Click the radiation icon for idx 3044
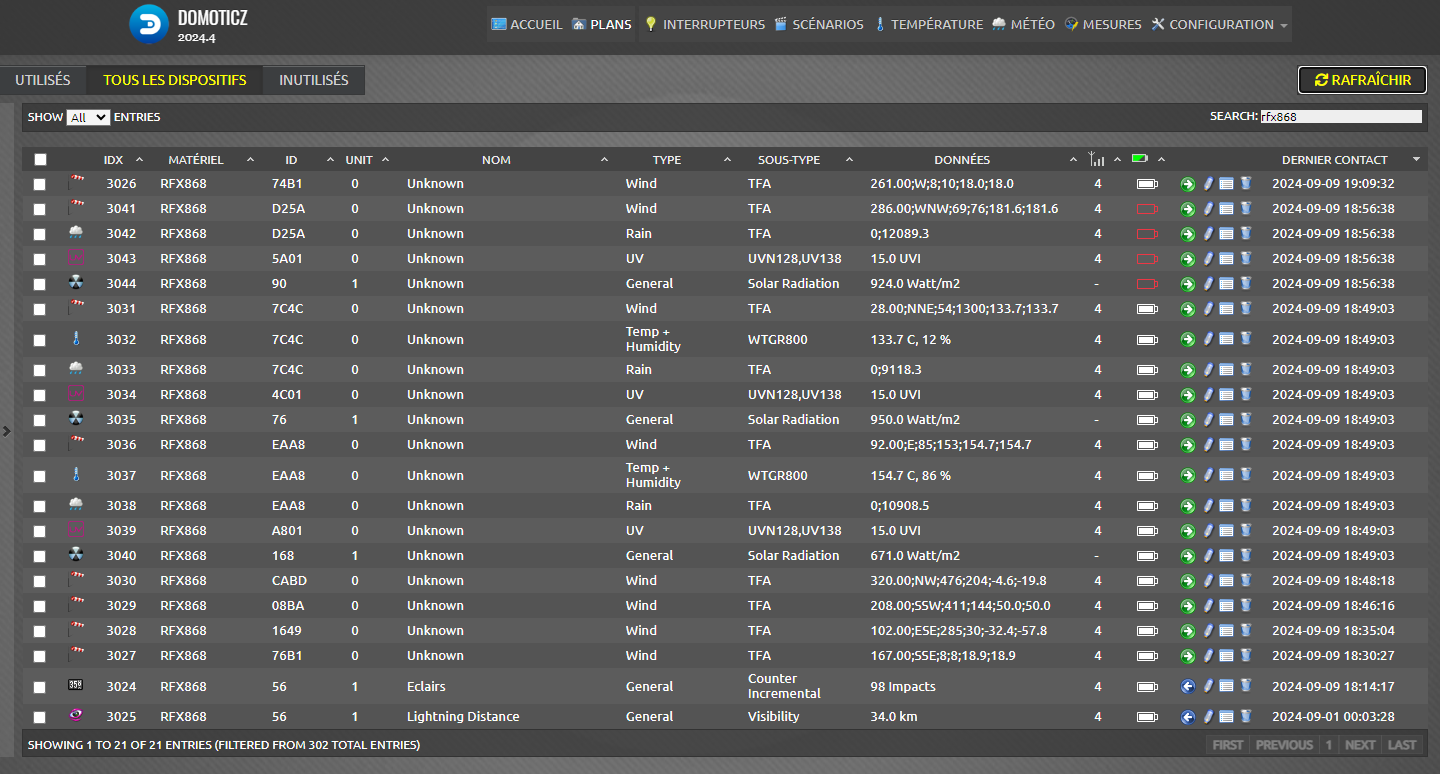Viewport: 1440px width, 774px height. click(x=76, y=283)
